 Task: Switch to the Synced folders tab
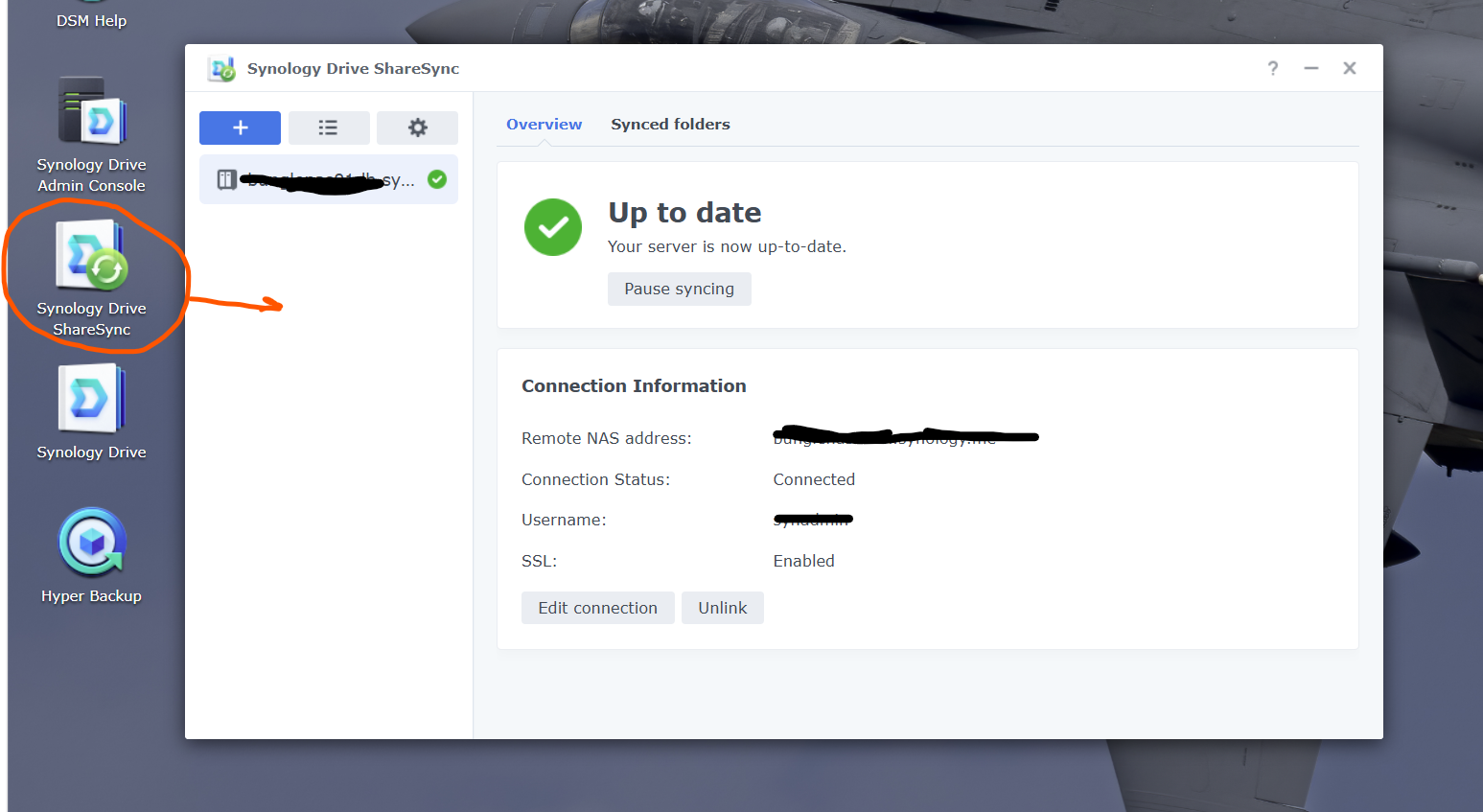670,125
